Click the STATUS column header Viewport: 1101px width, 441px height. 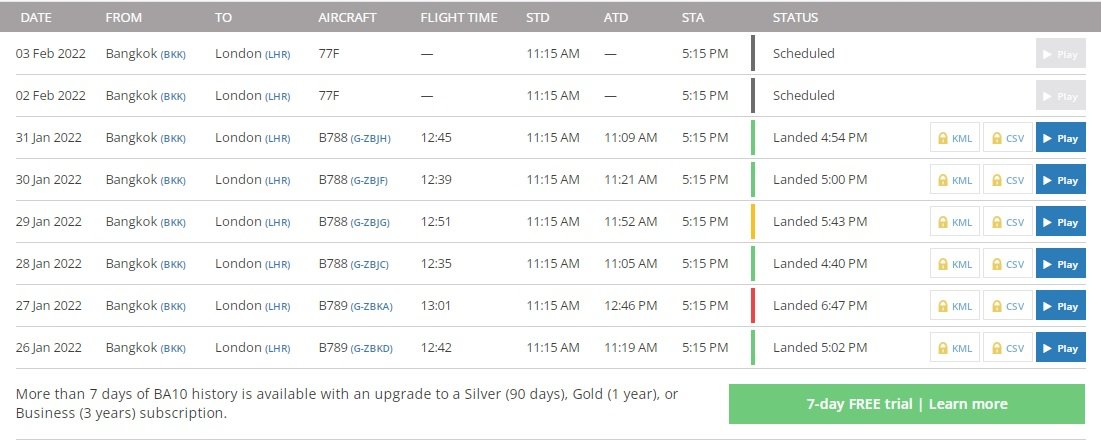(x=795, y=17)
